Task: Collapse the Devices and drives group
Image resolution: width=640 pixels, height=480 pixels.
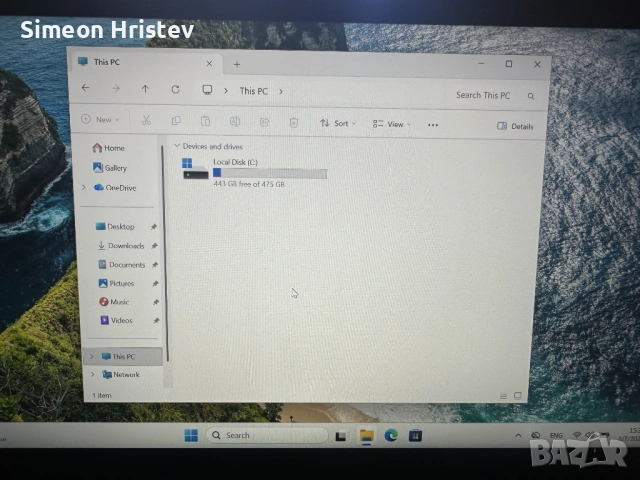Action: pos(176,147)
